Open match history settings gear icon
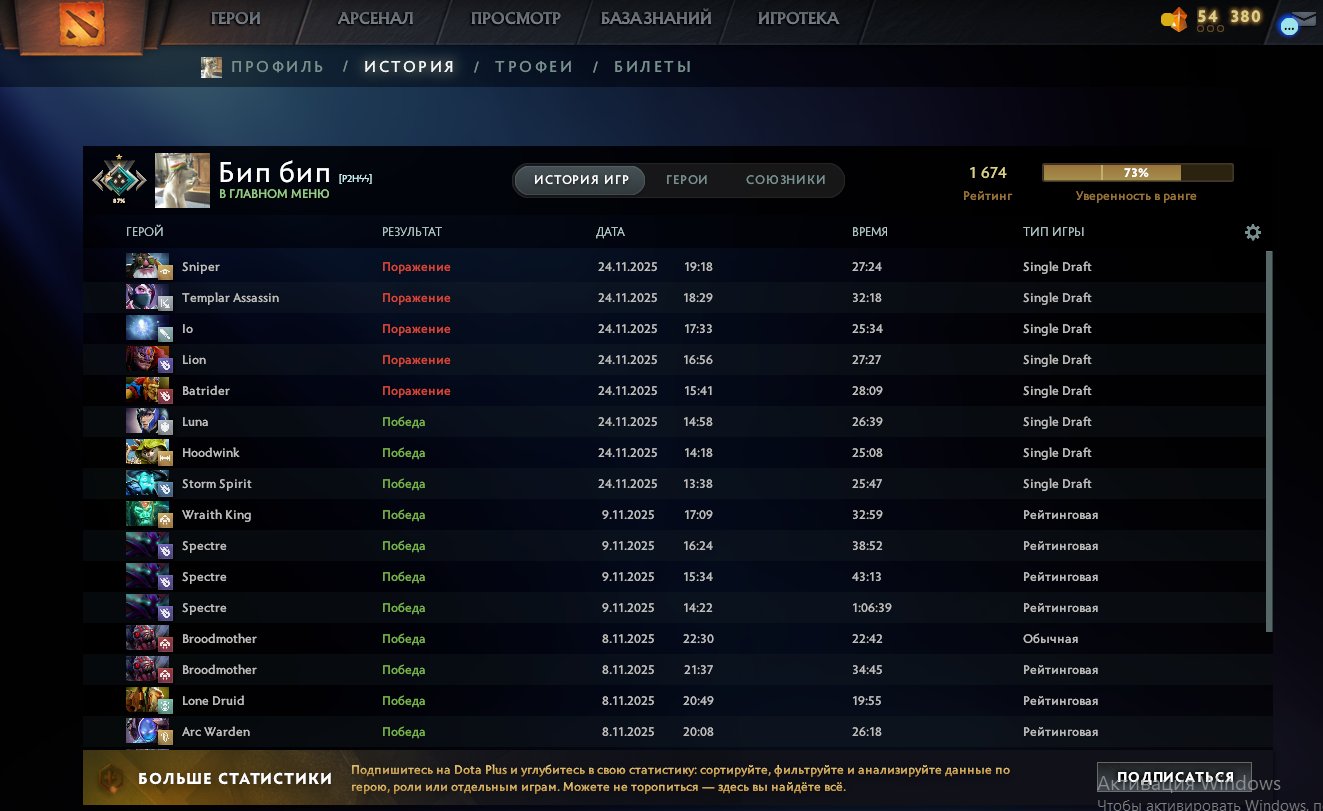 coord(1252,232)
